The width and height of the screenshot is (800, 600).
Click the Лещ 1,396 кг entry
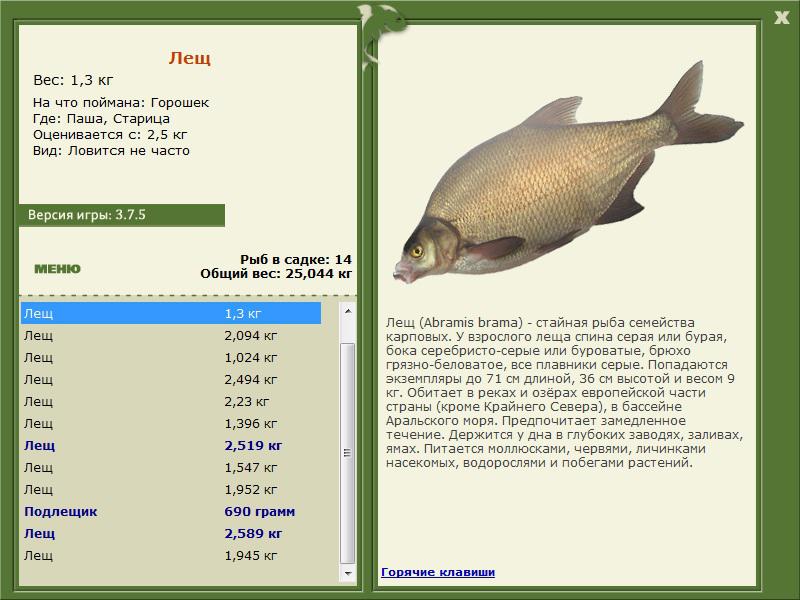pyautogui.click(x=170, y=424)
